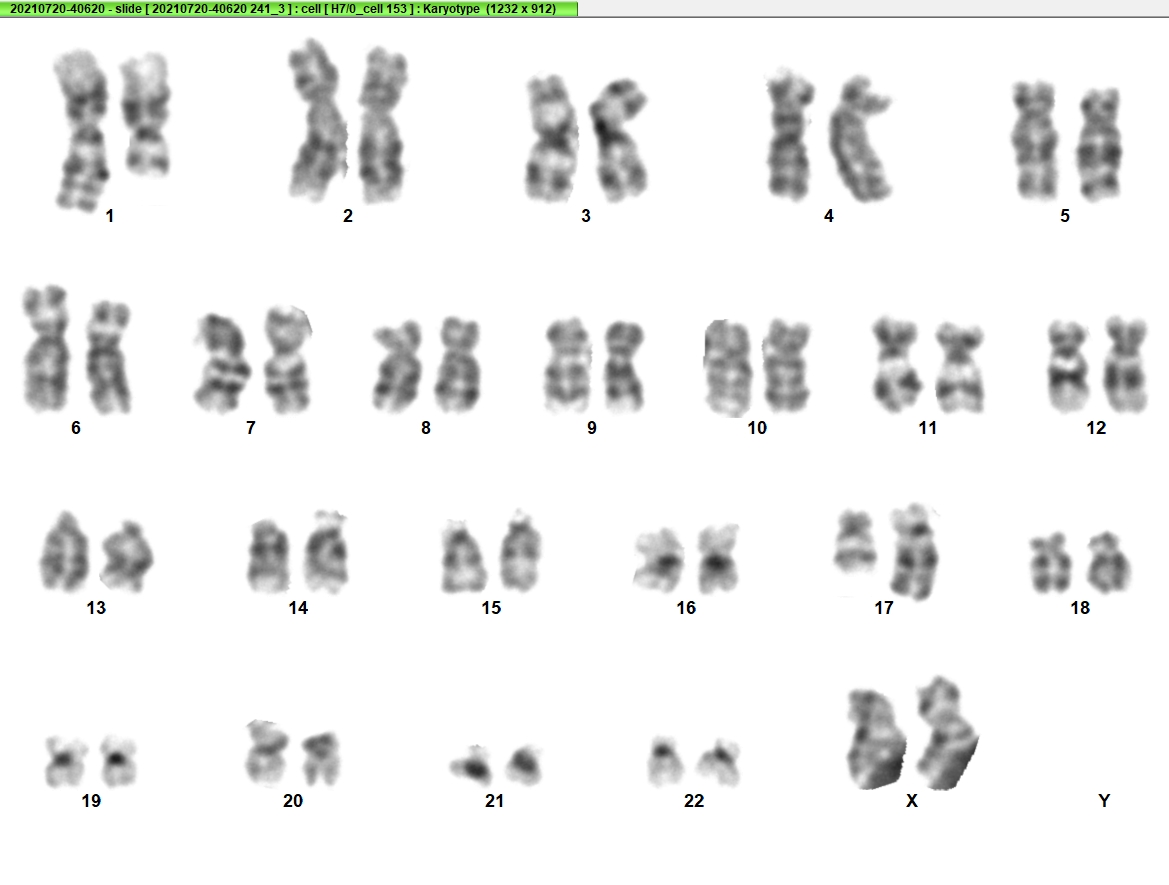This screenshot has height=885, width=1169.
Task: Click the number 13 pair label
Action: (x=96, y=608)
